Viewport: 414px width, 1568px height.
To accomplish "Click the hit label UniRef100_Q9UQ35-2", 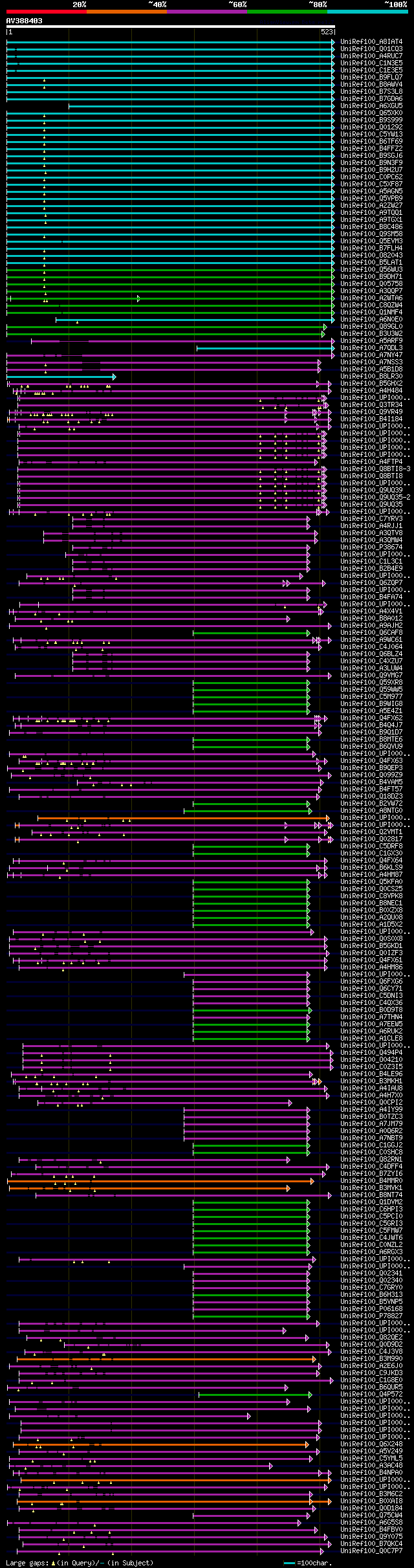I will [x=375, y=498].
